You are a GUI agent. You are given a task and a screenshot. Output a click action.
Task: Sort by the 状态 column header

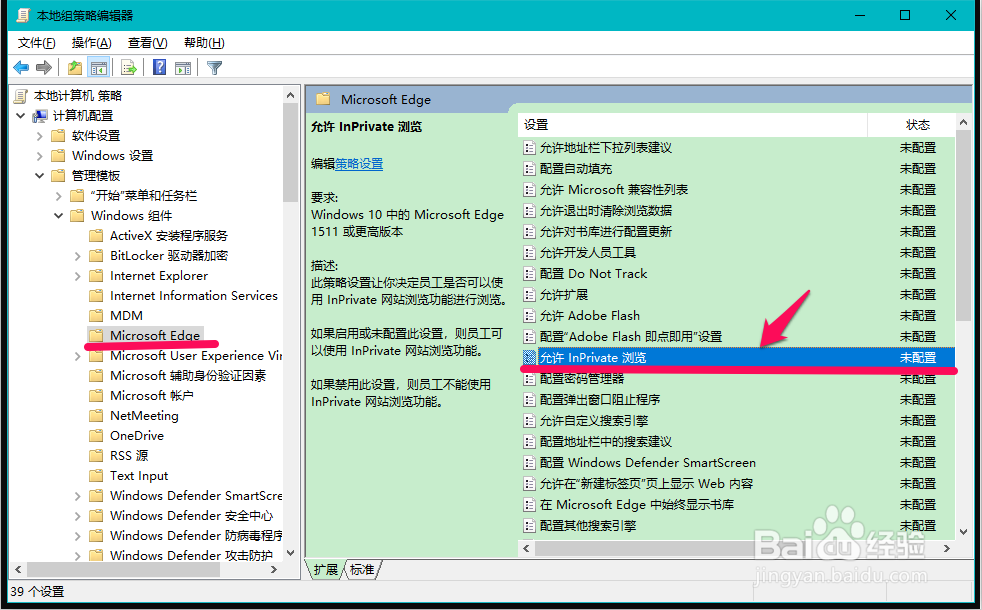coord(911,125)
